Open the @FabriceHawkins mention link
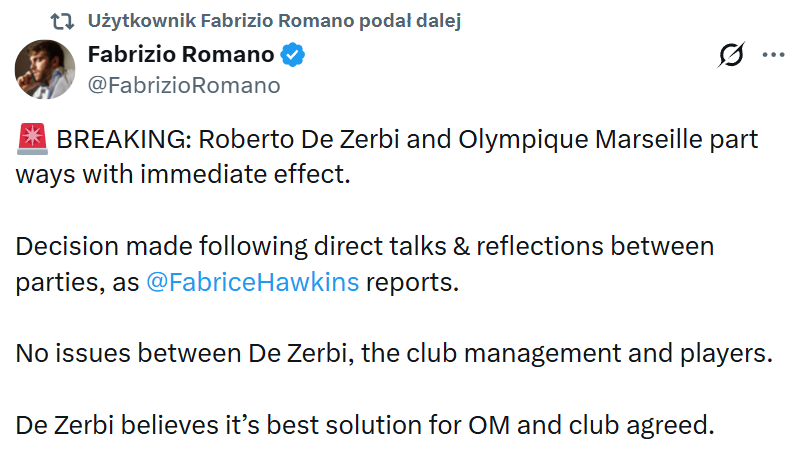 (x=252, y=282)
